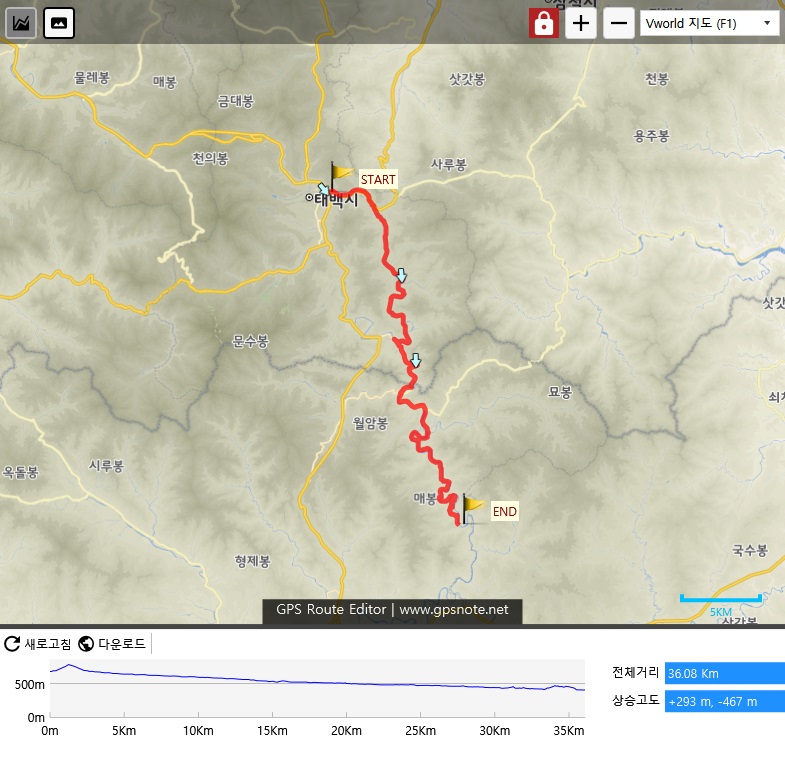Open the Vworld 지도 (F1) map dropdown
Image resolution: width=785 pixels, height=757 pixels.
click(x=709, y=24)
